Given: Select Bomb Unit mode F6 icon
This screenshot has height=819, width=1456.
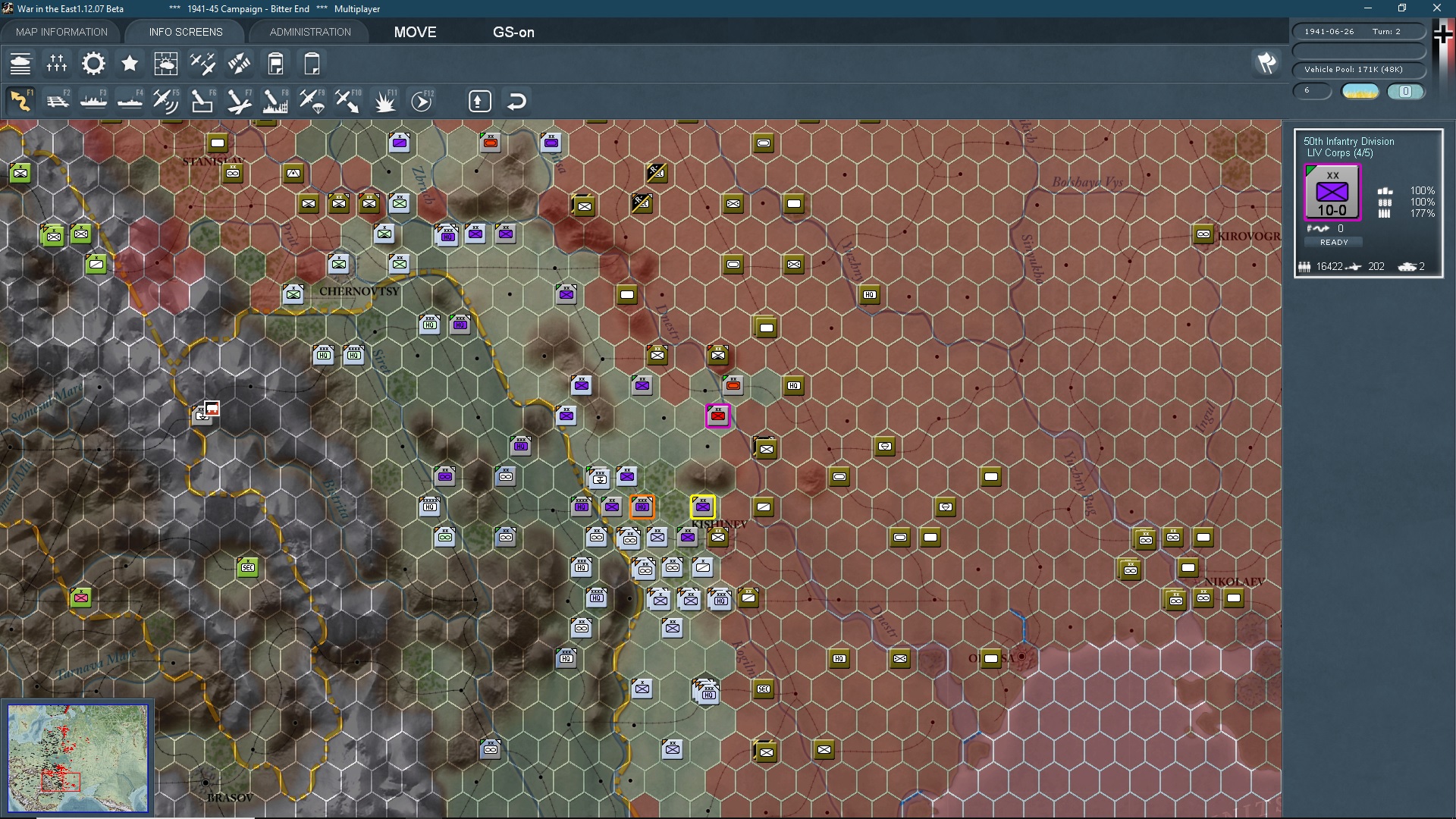Looking at the screenshot, I should coord(202,101).
